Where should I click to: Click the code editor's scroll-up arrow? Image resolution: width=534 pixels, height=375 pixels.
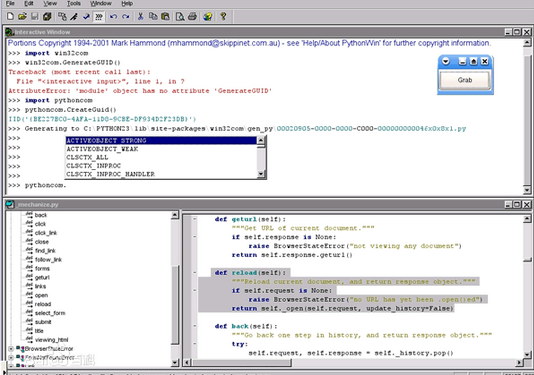[527, 218]
